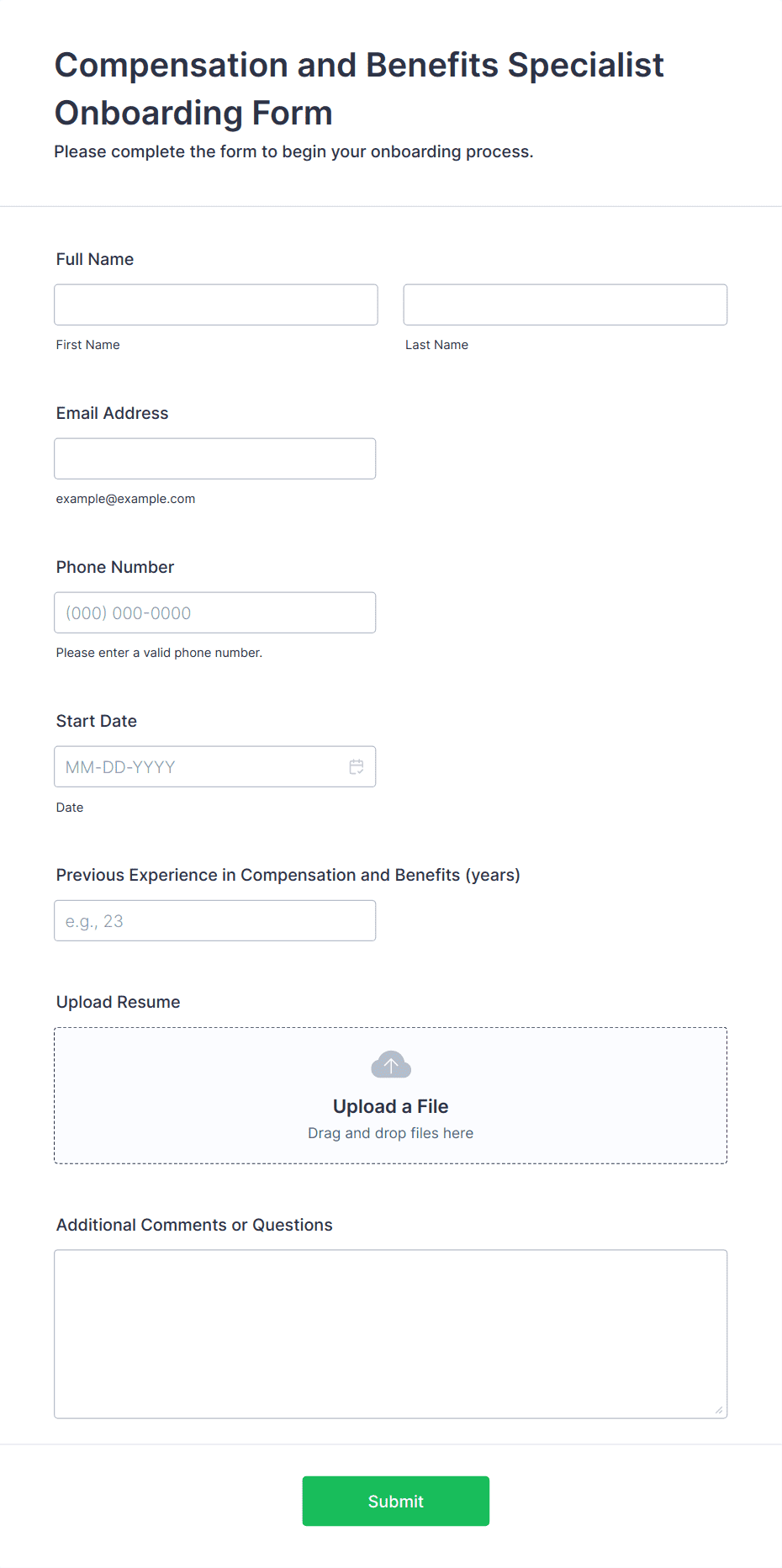Image resolution: width=782 pixels, height=1568 pixels.
Task: Click into the Email Address field
Action: (215, 458)
